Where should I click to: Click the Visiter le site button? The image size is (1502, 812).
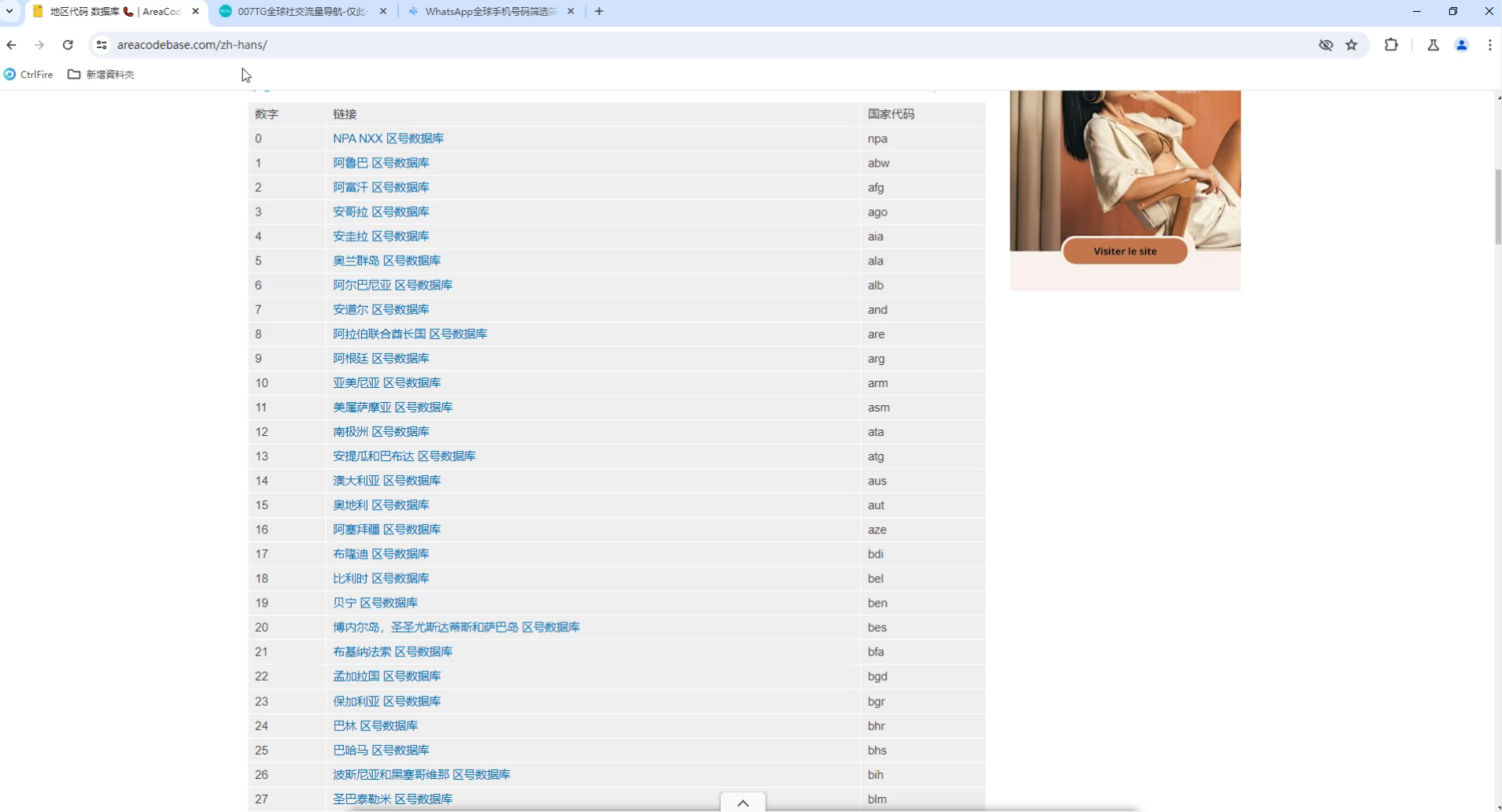pos(1124,251)
